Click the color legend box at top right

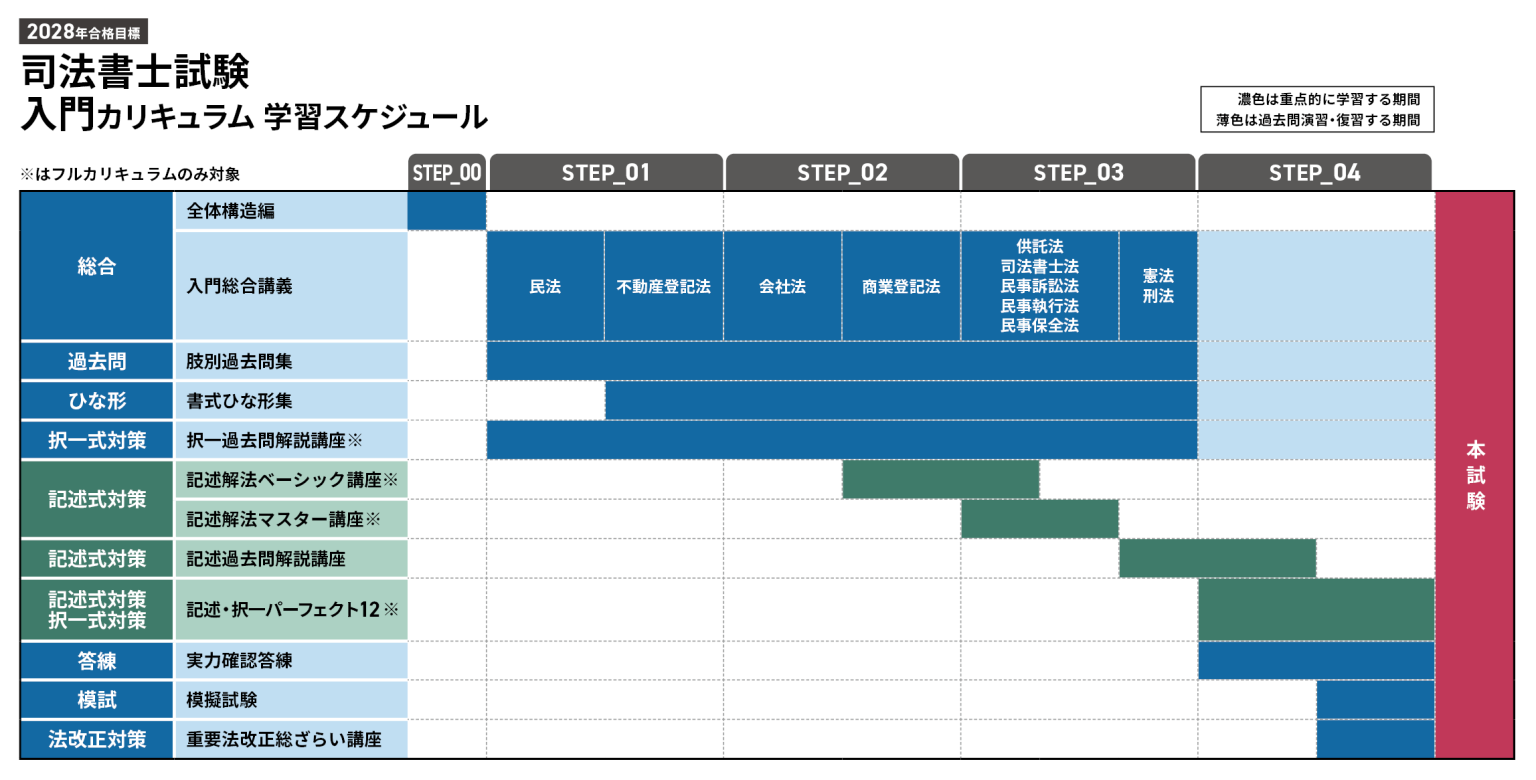tap(1317, 110)
